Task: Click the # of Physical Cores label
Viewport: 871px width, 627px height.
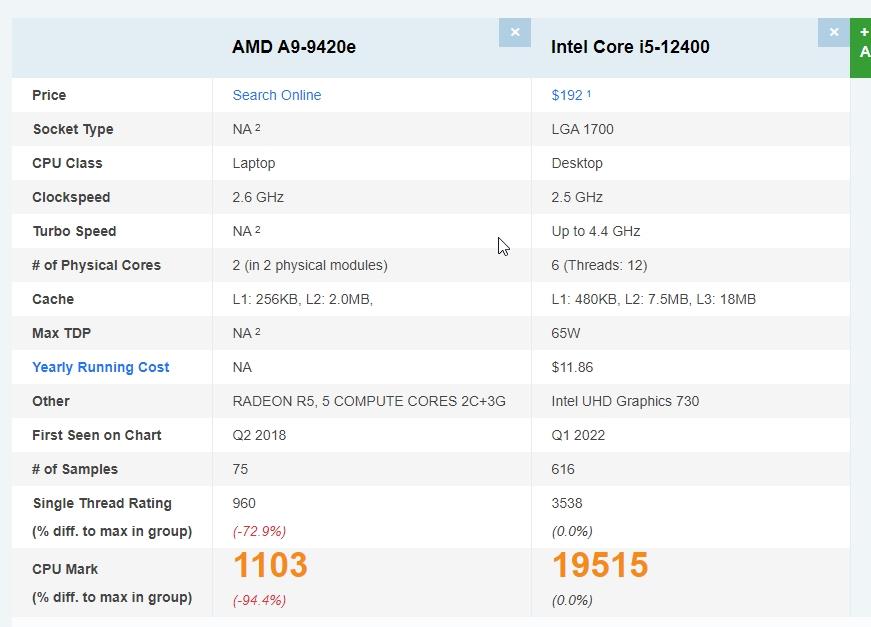Action: click(x=96, y=265)
